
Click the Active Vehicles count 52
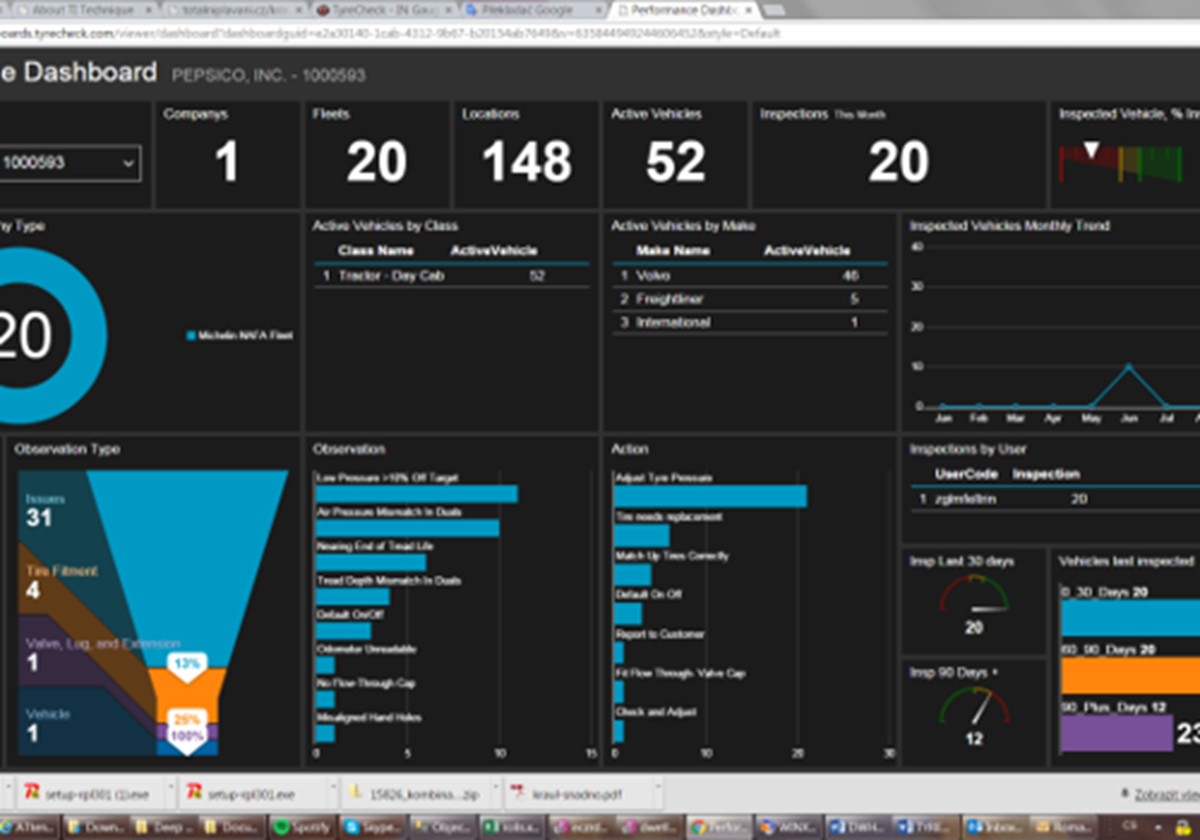(x=675, y=162)
